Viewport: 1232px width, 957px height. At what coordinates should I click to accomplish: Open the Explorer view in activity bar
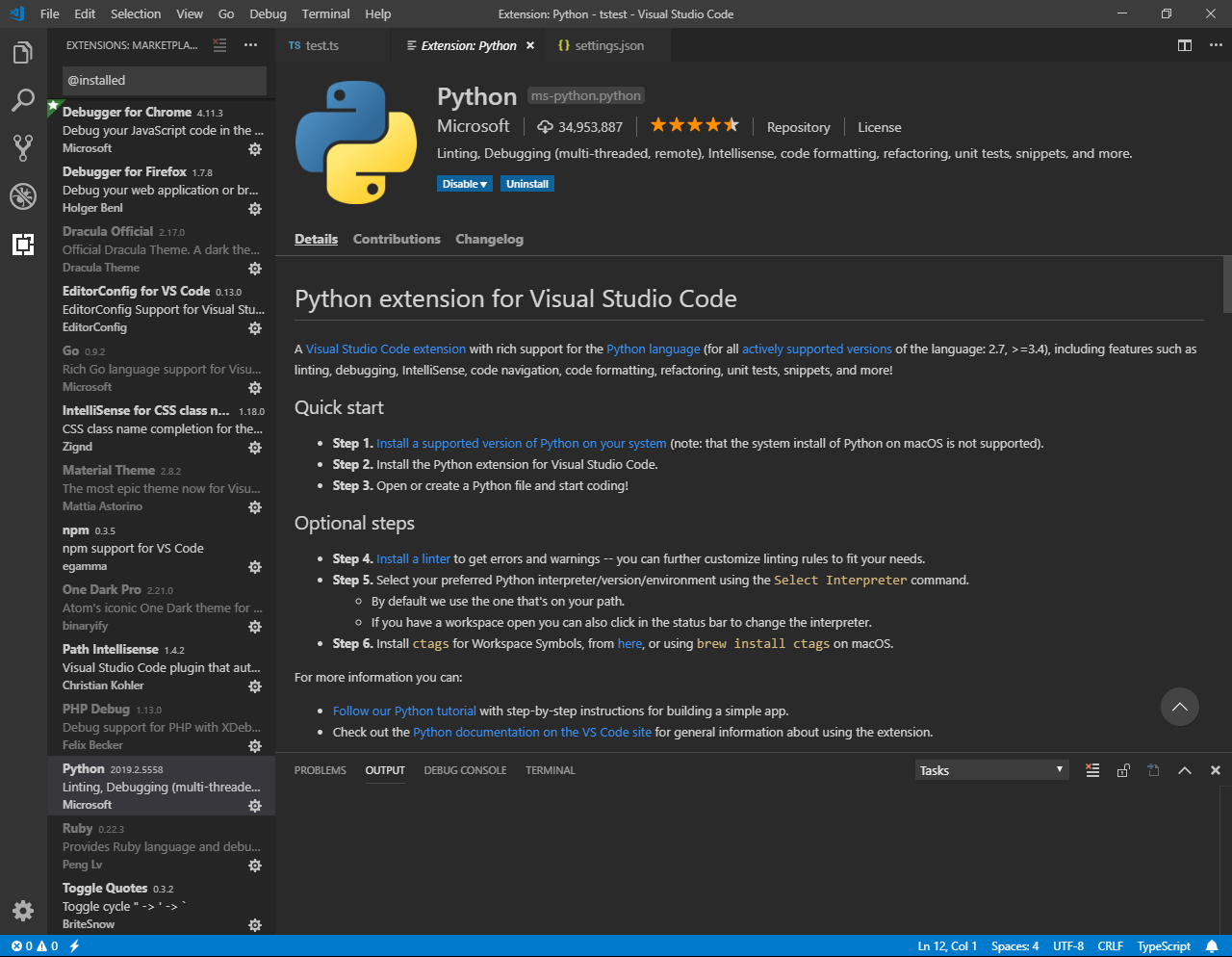click(x=23, y=52)
